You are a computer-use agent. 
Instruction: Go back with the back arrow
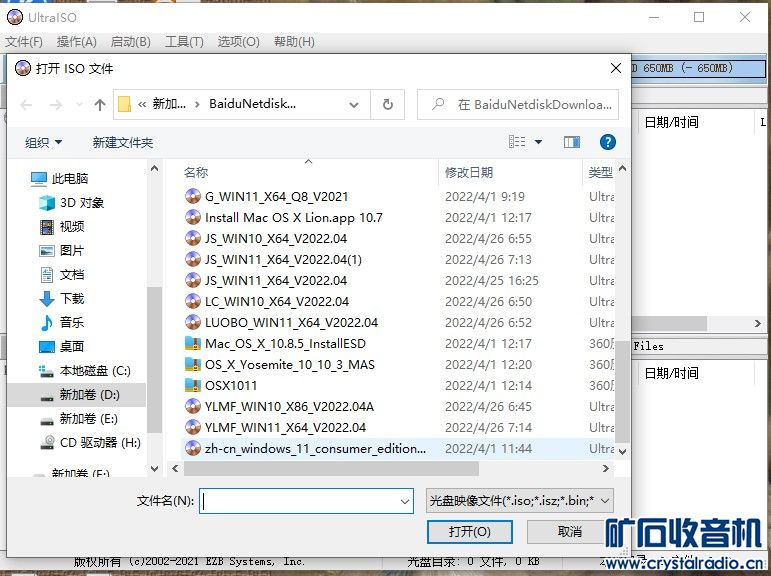point(26,104)
